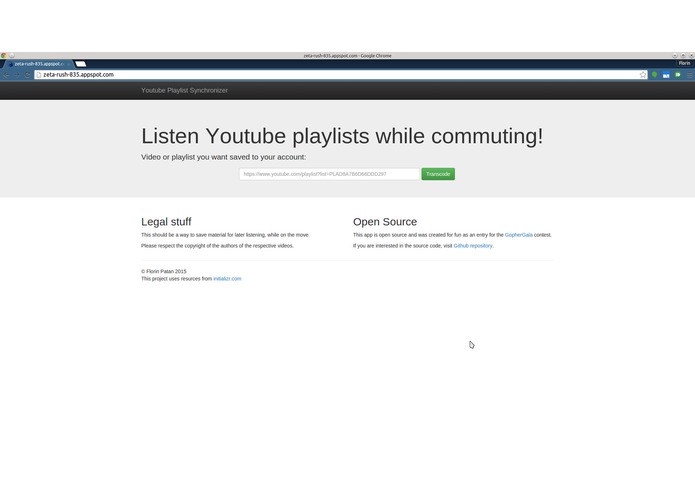This screenshot has height=494, width=695.
Task: Open the blue calendar extension icon
Action: tap(666, 75)
